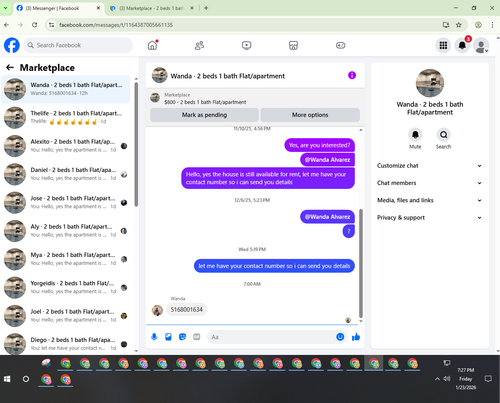This screenshot has width=500, height=403.
Task: Open system tray hidden icons arrow
Action: point(437,379)
